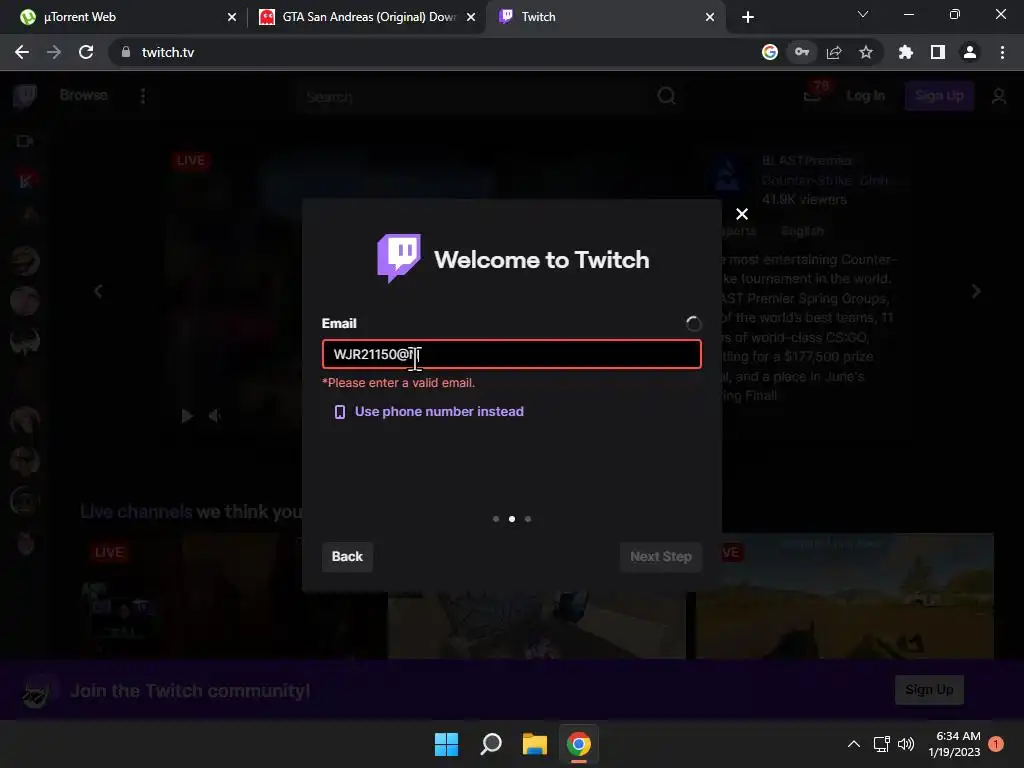1024x768 pixels.
Task: Open saved passwords key icon
Action: coord(802,52)
